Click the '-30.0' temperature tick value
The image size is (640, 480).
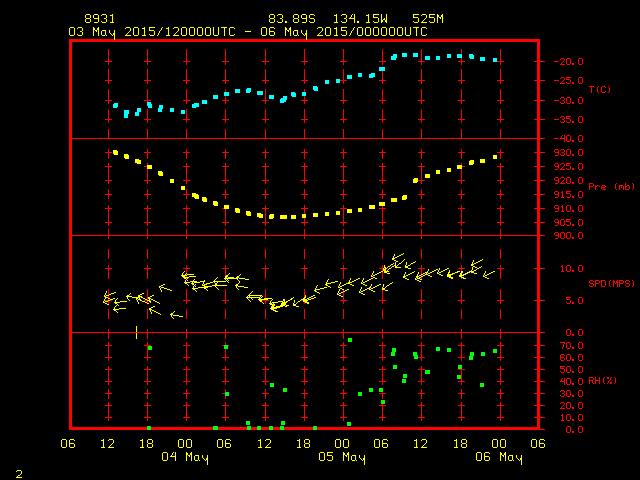click(x=569, y=101)
